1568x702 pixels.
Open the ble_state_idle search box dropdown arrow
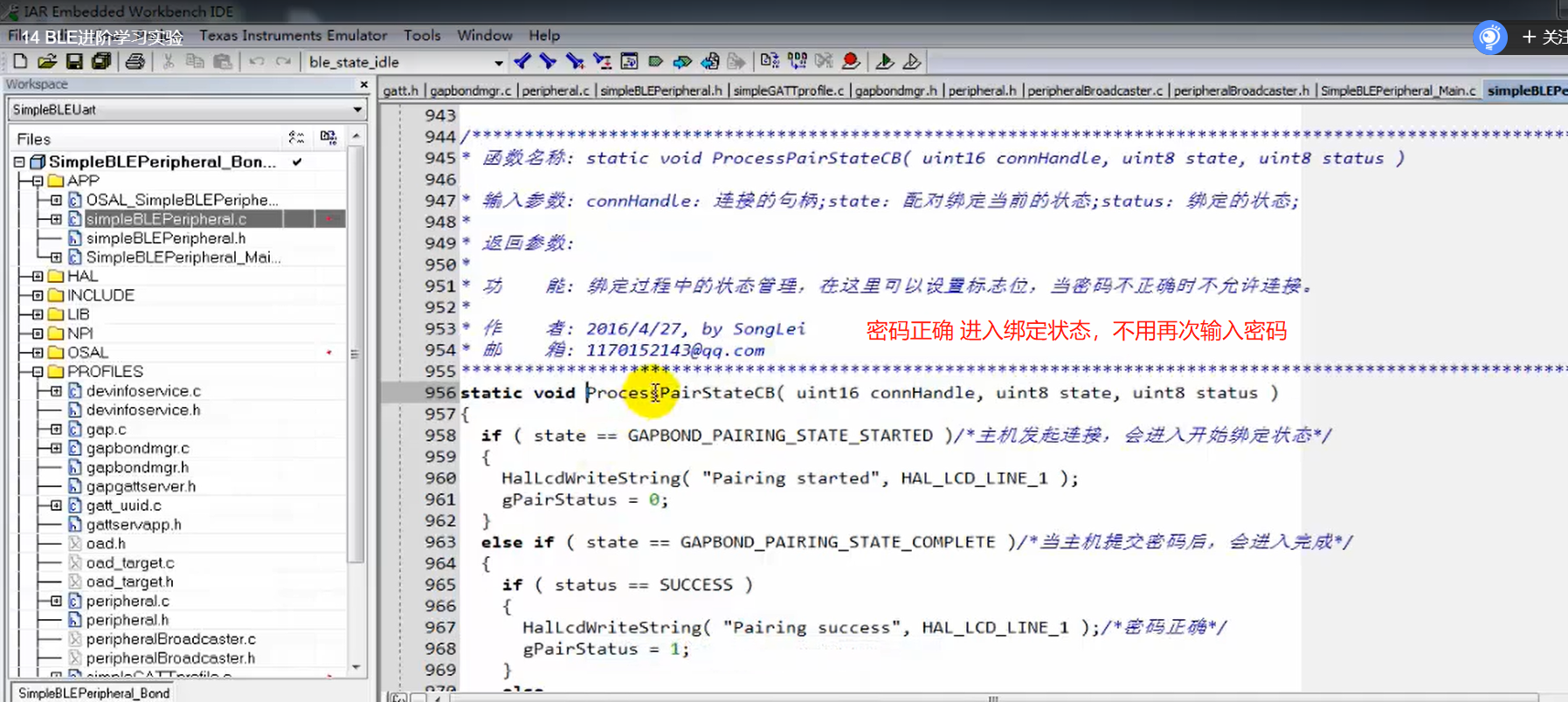(x=499, y=62)
